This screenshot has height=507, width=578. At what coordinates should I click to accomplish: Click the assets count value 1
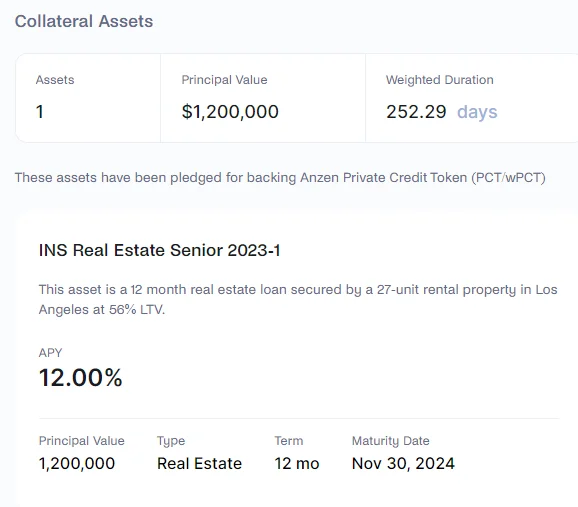pos(40,112)
